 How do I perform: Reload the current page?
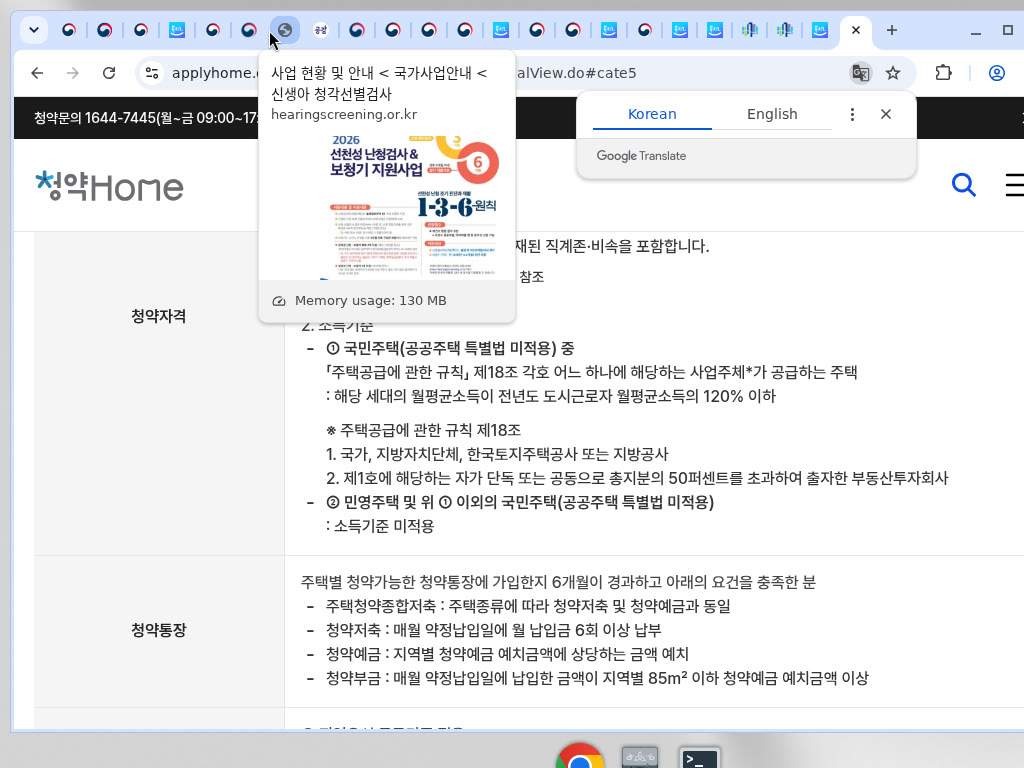(x=109, y=73)
